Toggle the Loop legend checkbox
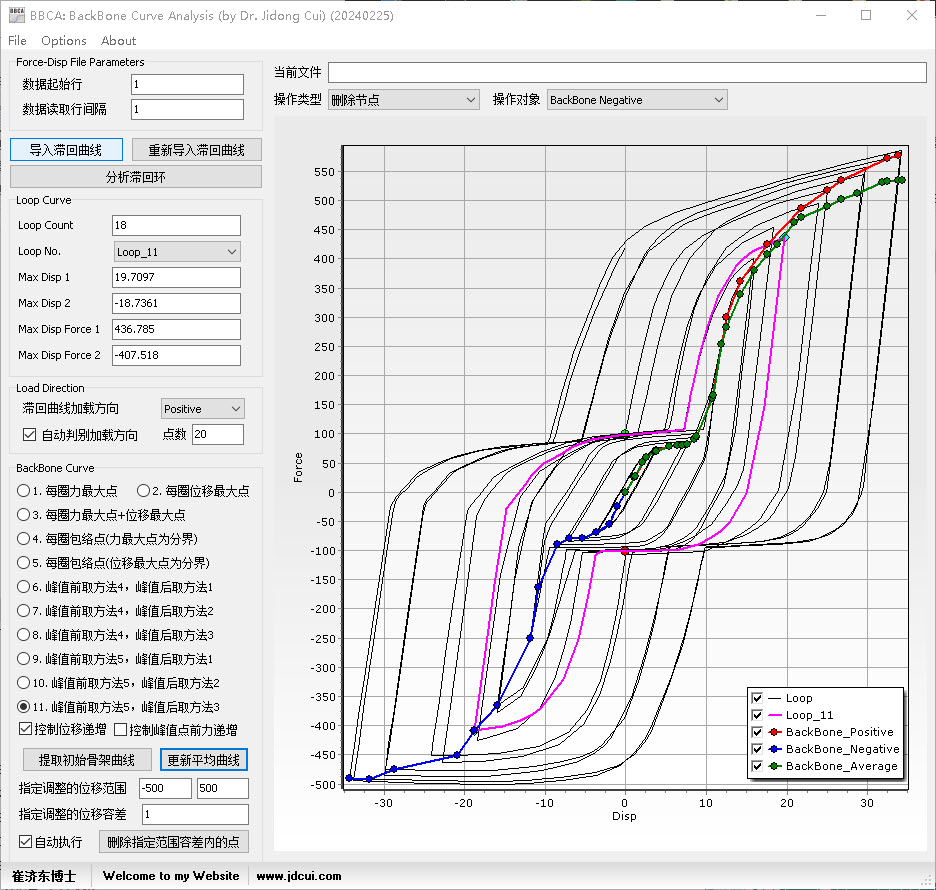The width and height of the screenshot is (936, 890). (757, 698)
